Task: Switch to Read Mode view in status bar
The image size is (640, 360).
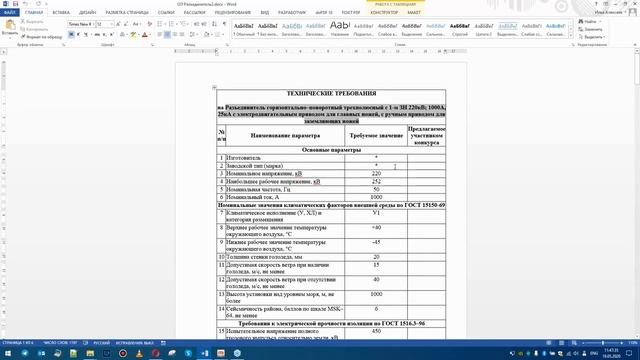Action: coord(549,343)
